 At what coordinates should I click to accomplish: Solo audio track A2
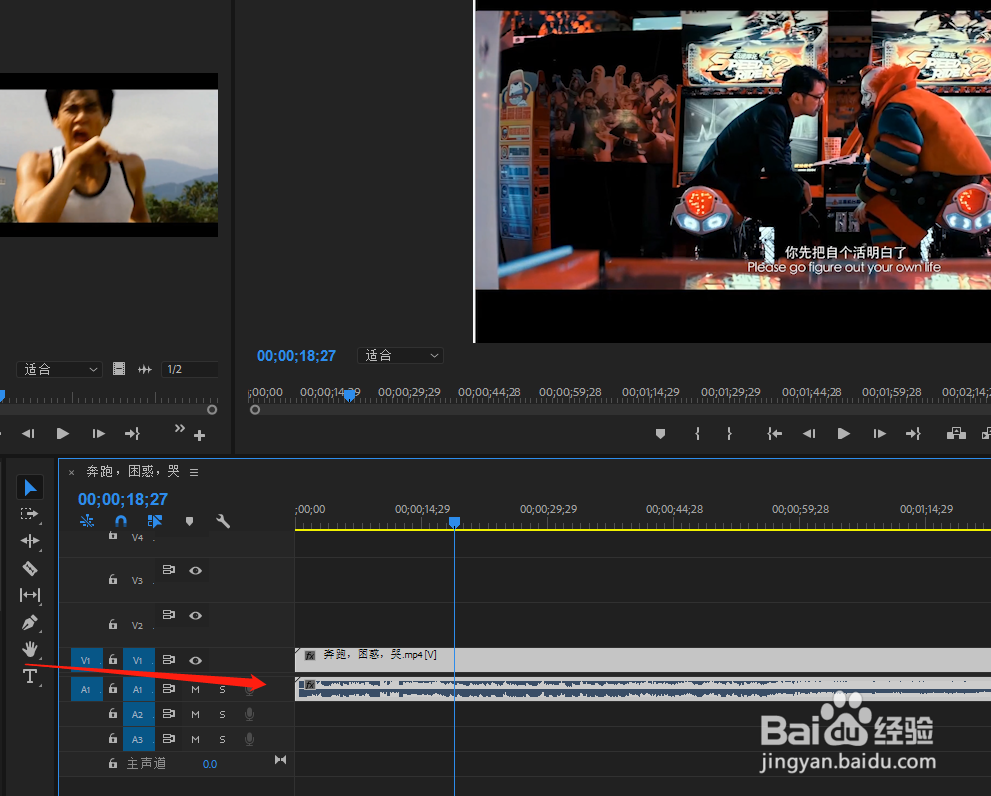[x=222, y=714]
